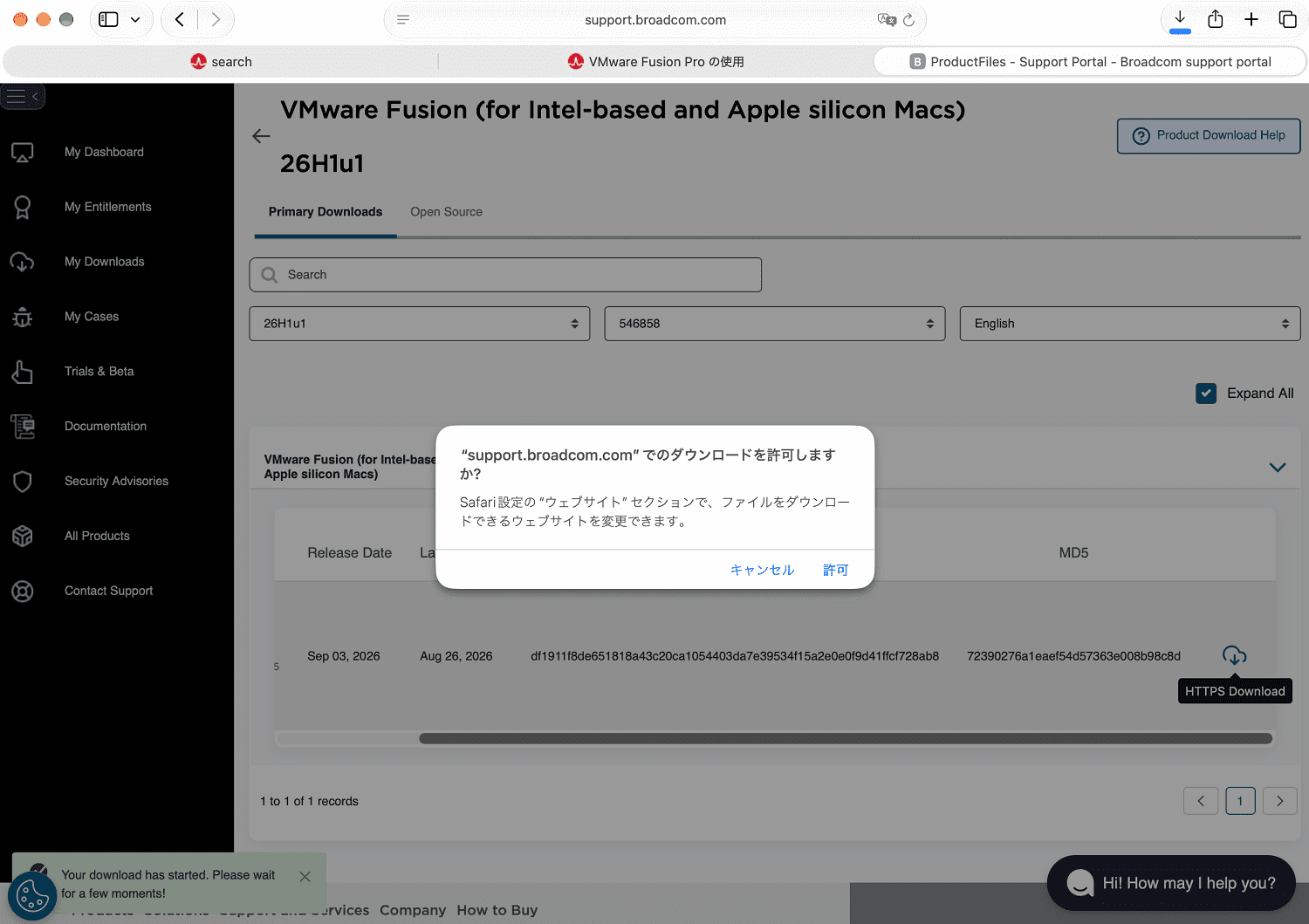The image size is (1309, 924).
Task: Click the horizontal table scrollbar
Action: tap(846, 739)
